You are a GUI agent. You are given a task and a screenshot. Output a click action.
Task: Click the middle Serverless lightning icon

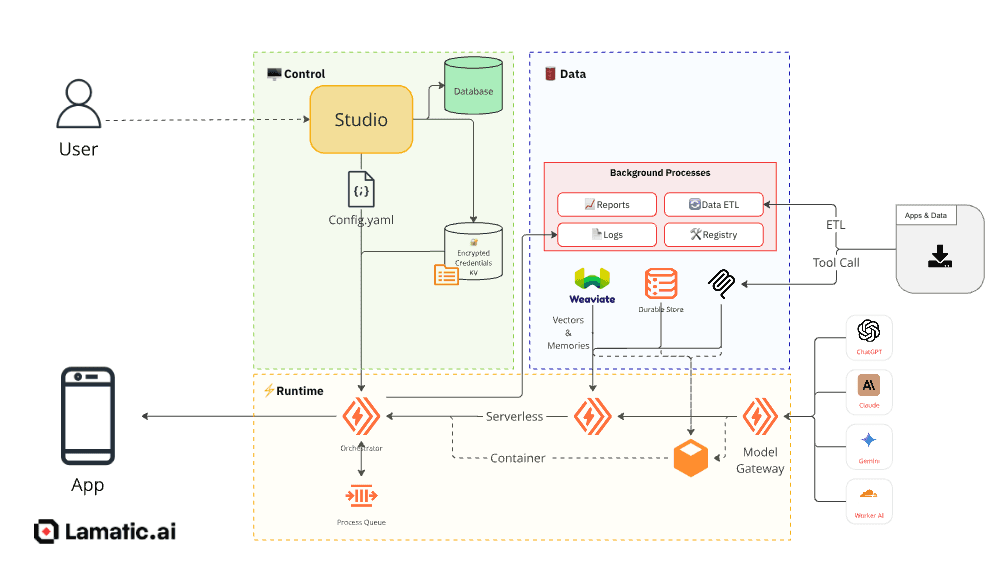point(593,416)
